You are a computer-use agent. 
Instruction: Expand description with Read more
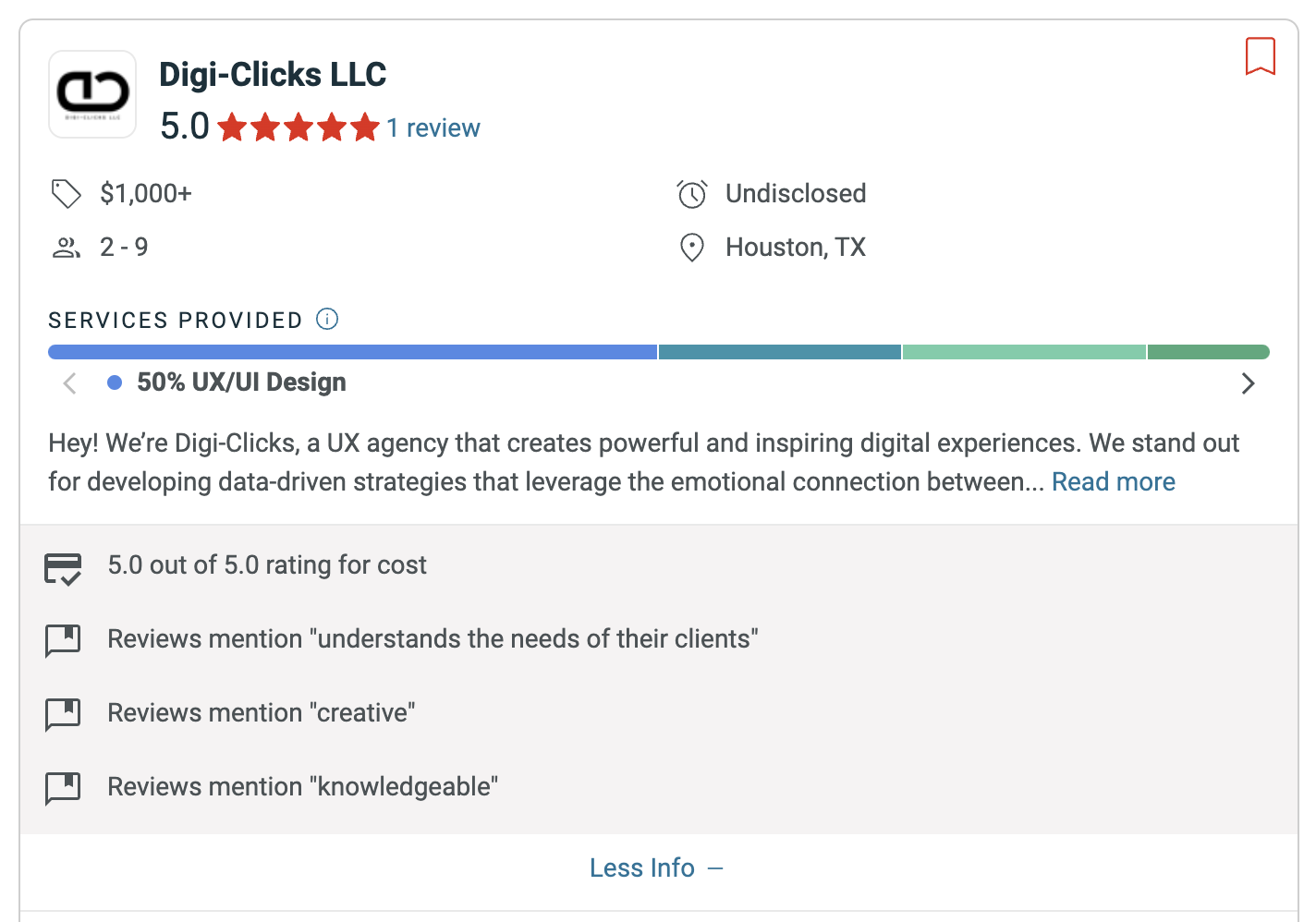pos(1113,481)
